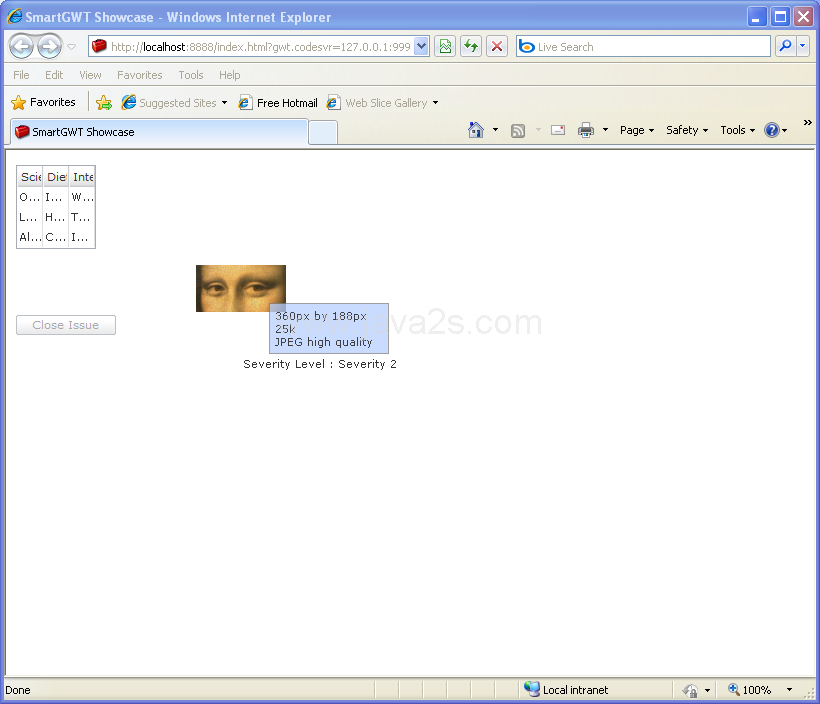Open the recent pages dropdown arrow

pos(72,47)
